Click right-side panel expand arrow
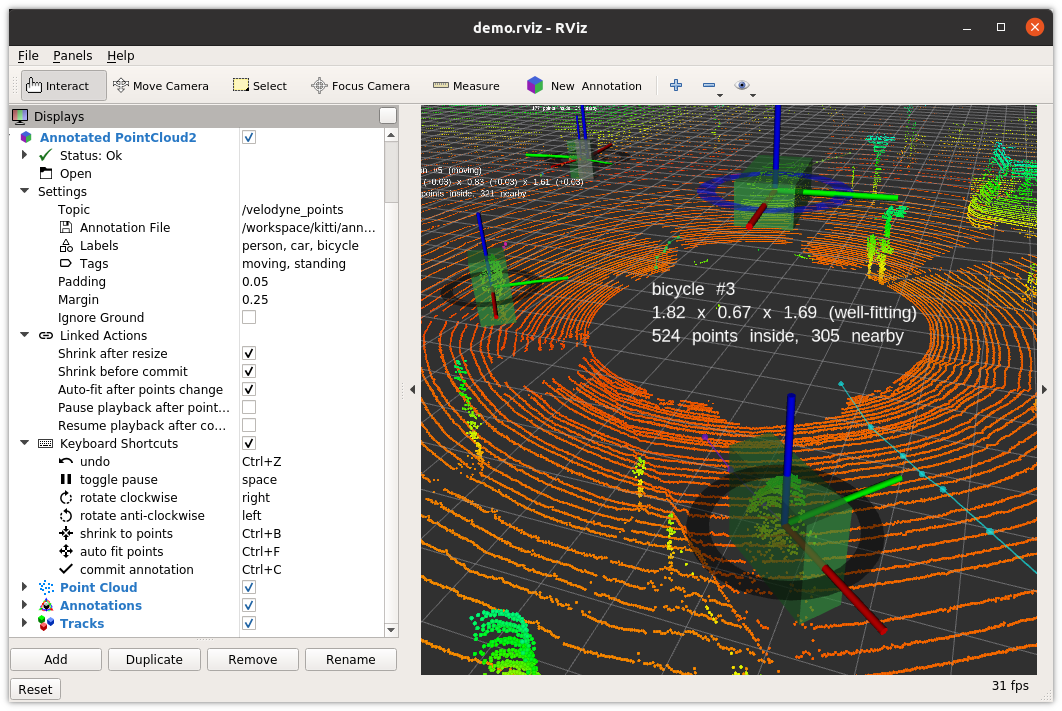Screen dimensions: 1062x711 pyautogui.click(x=1044, y=389)
